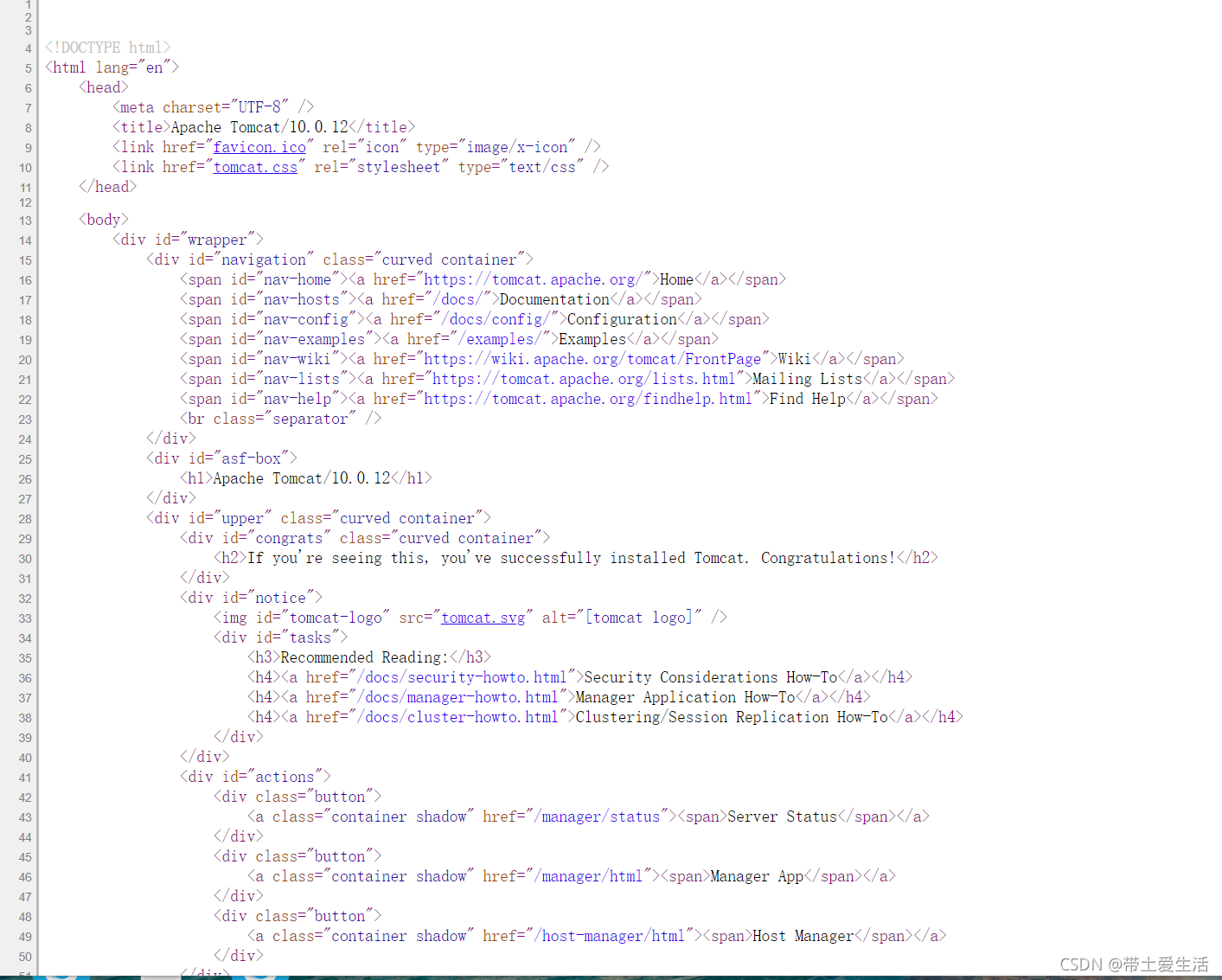Click the https://tomcat.apache.org/ href for Home

pyautogui.click(x=534, y=279)
